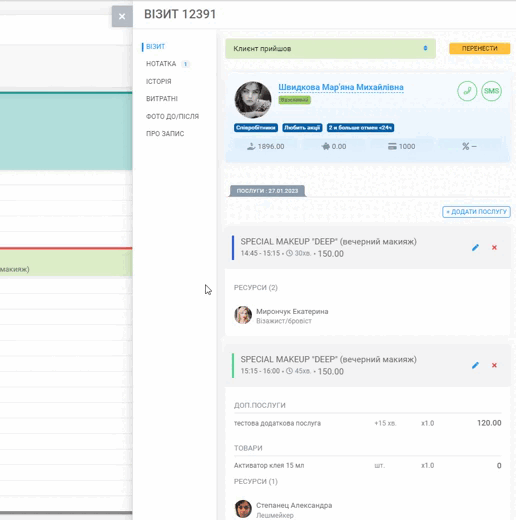Click the client balance 1896.00 indicator
Viewport: 516px width, 520px height.
click(265, 146)
